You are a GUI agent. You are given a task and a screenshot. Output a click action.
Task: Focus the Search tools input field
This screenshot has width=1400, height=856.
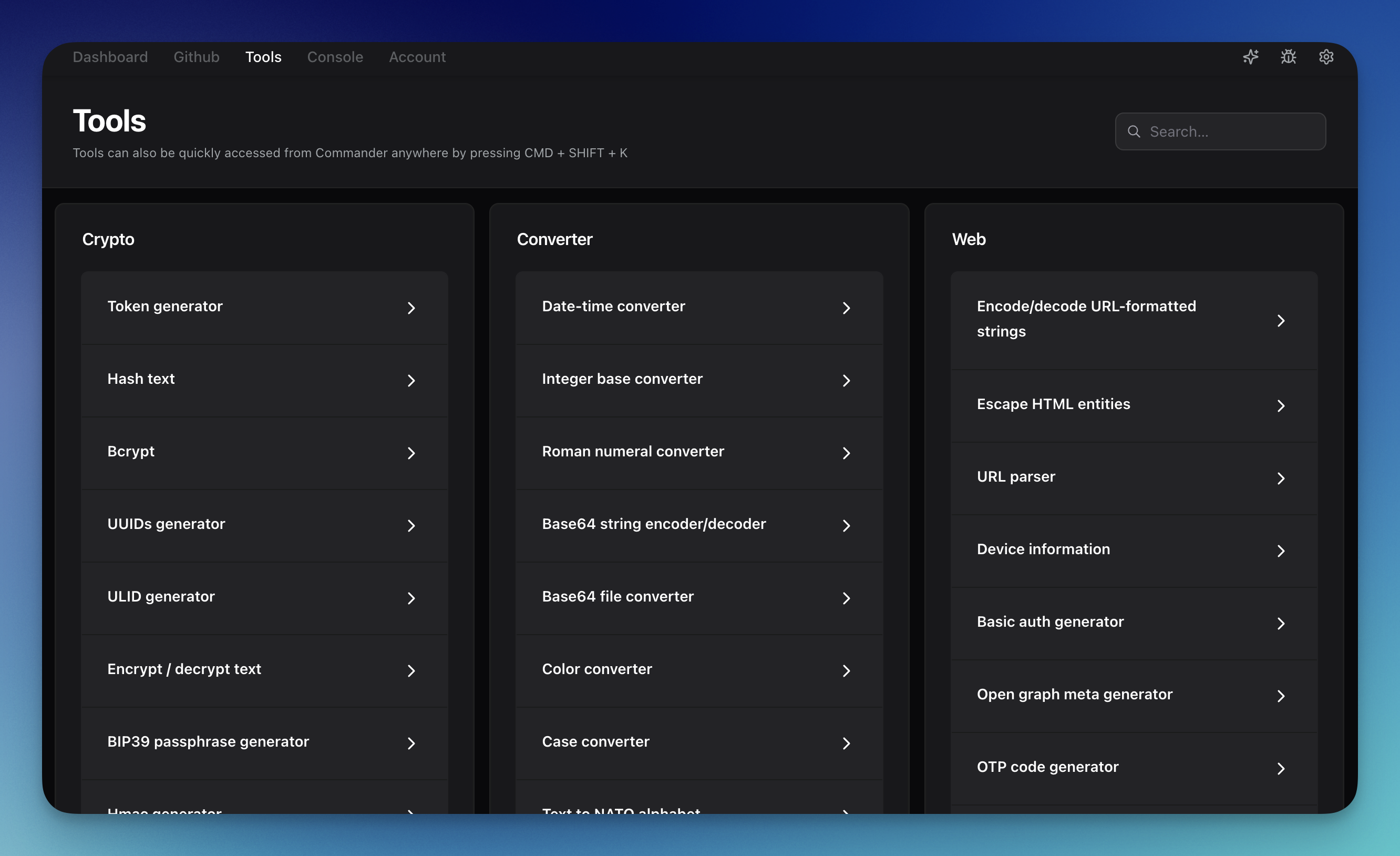pos(1220,131)
